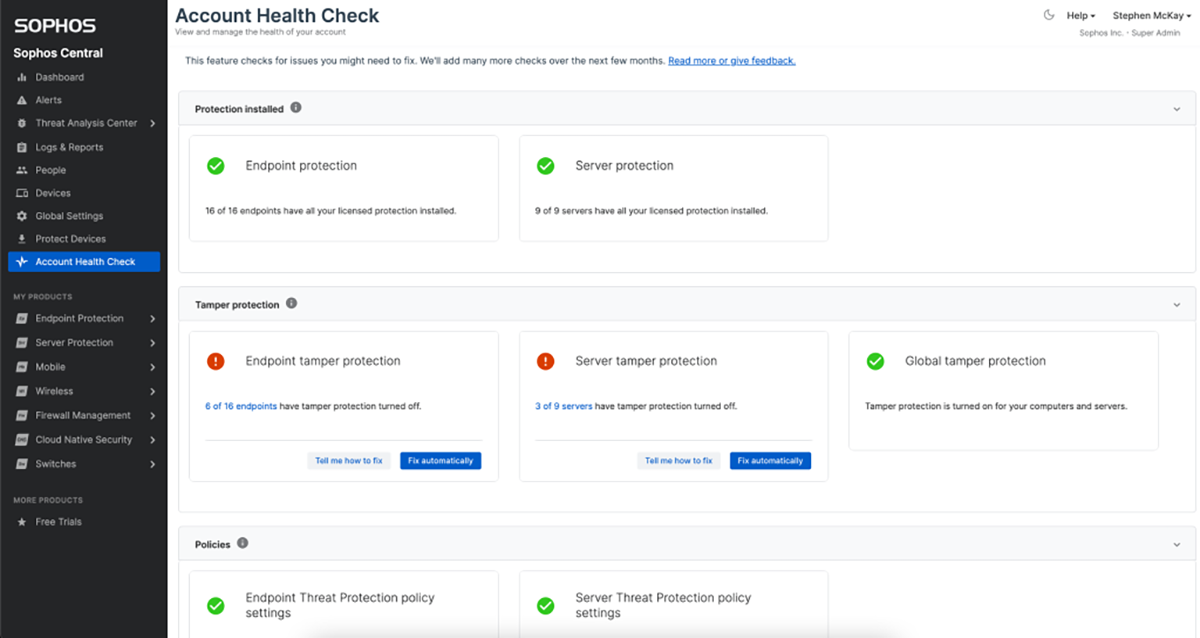Select the Alerts icon in the sidebar
Image resolution: width=1200 pixels, height=638 pixels.
pos(21,100)
